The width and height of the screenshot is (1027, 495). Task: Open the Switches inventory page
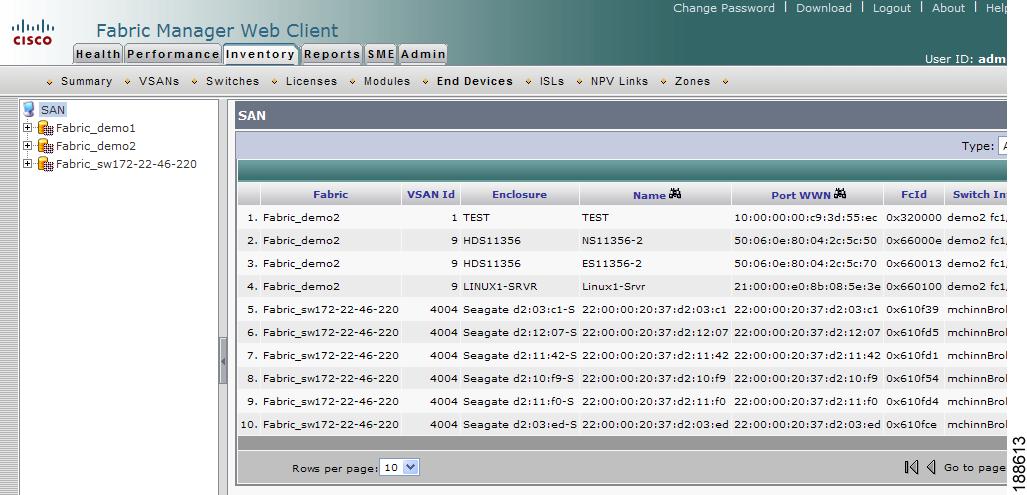coord(233,82)
